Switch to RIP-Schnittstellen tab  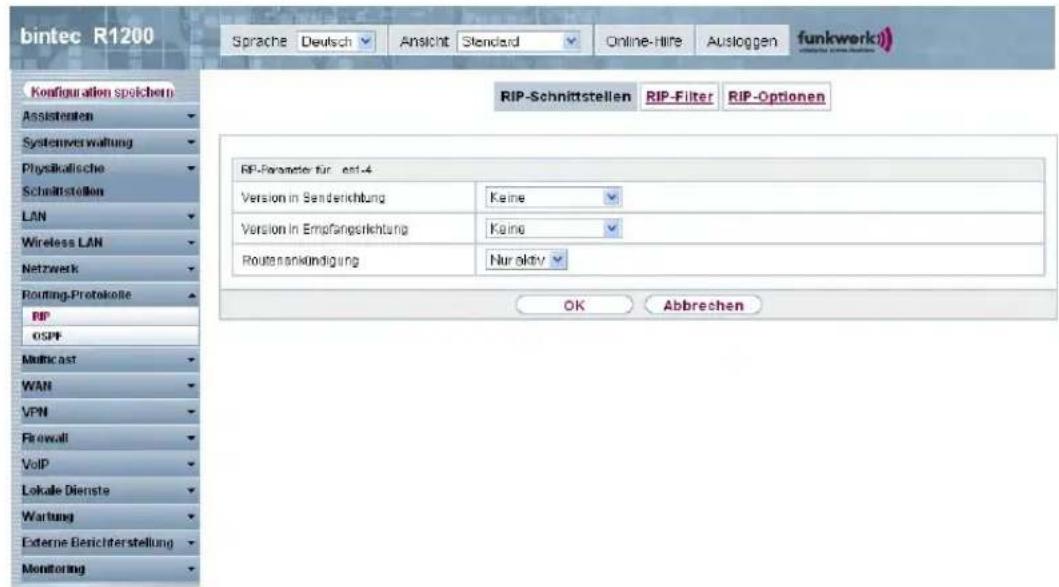tap(565, 97)
